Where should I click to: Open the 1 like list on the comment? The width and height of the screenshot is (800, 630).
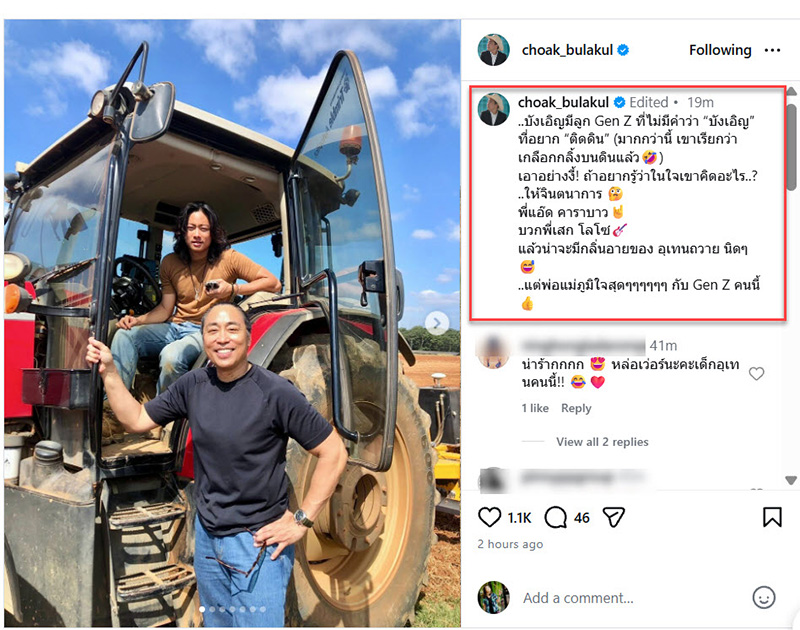[535, 408]
